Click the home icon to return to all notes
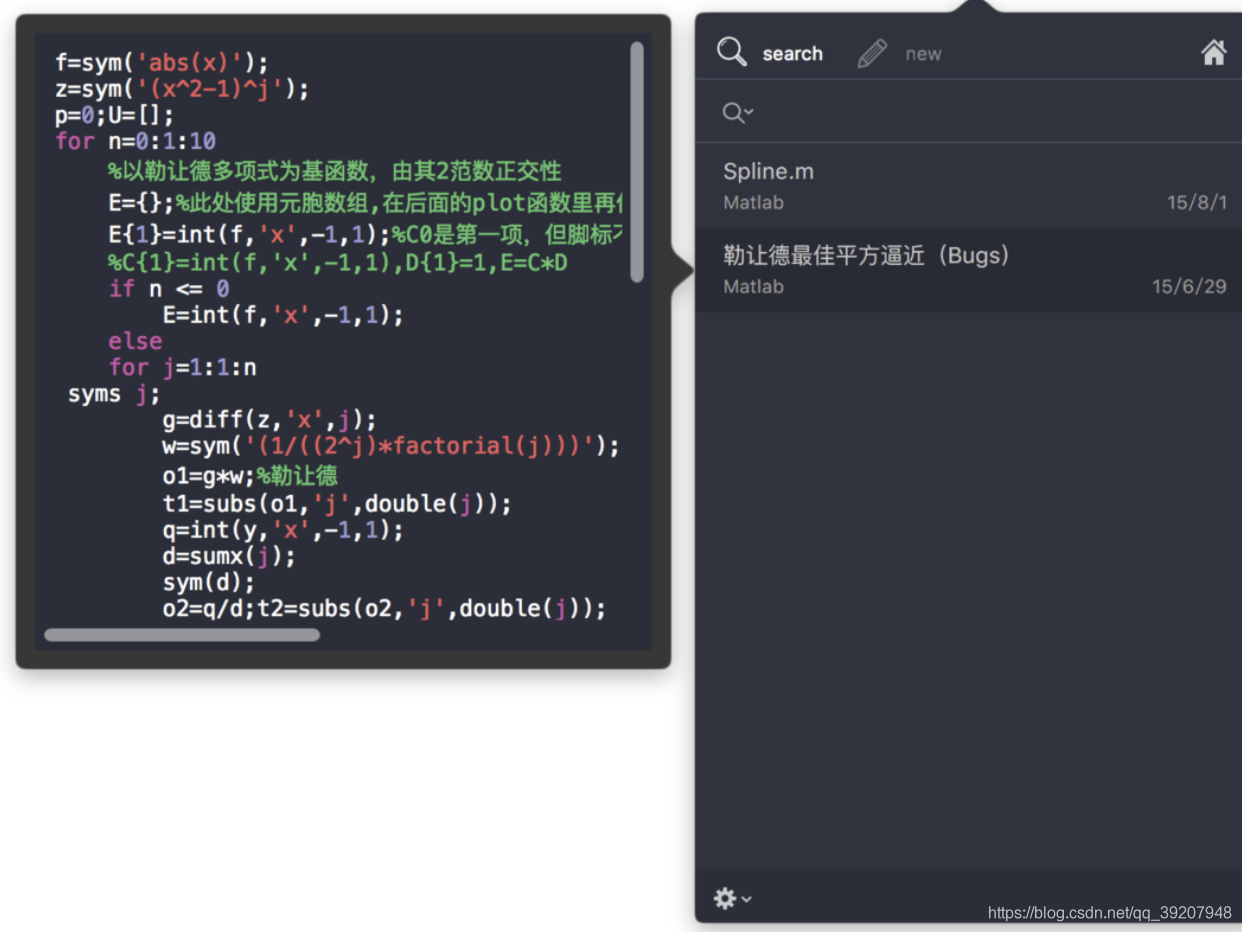1242x932 pixels. (x=1214, y=52)
